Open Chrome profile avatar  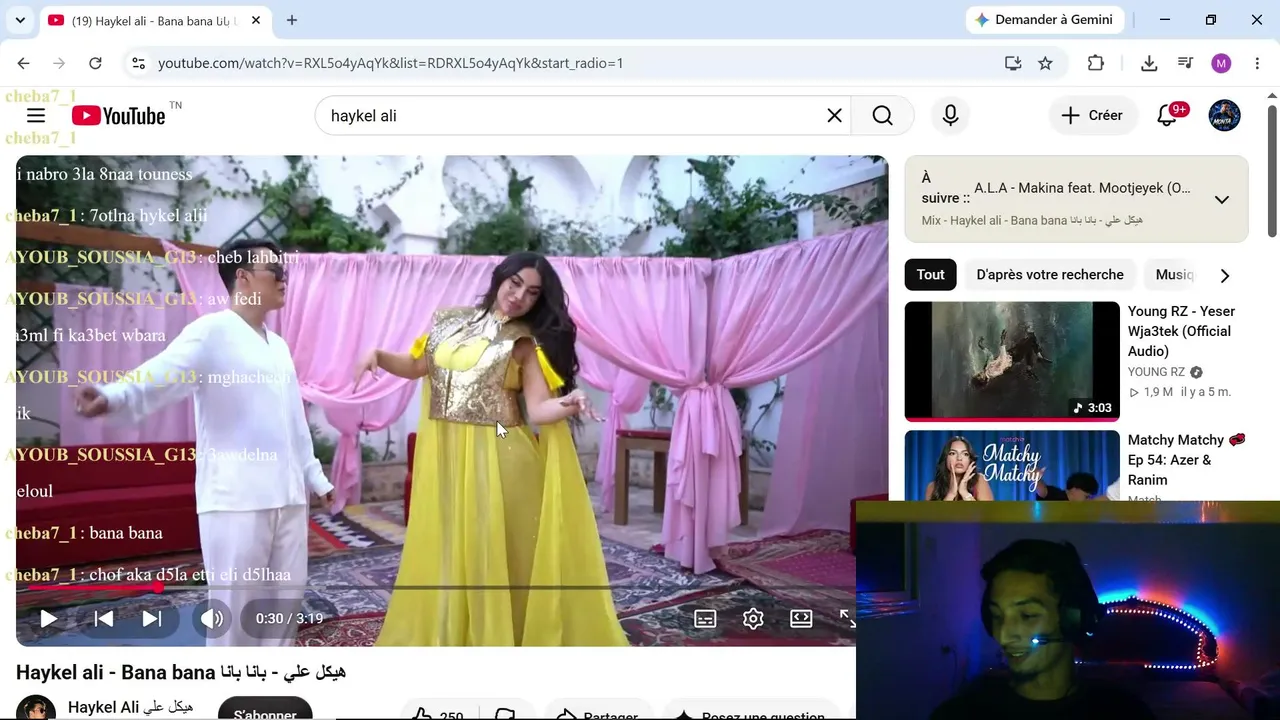[1221, 63]
